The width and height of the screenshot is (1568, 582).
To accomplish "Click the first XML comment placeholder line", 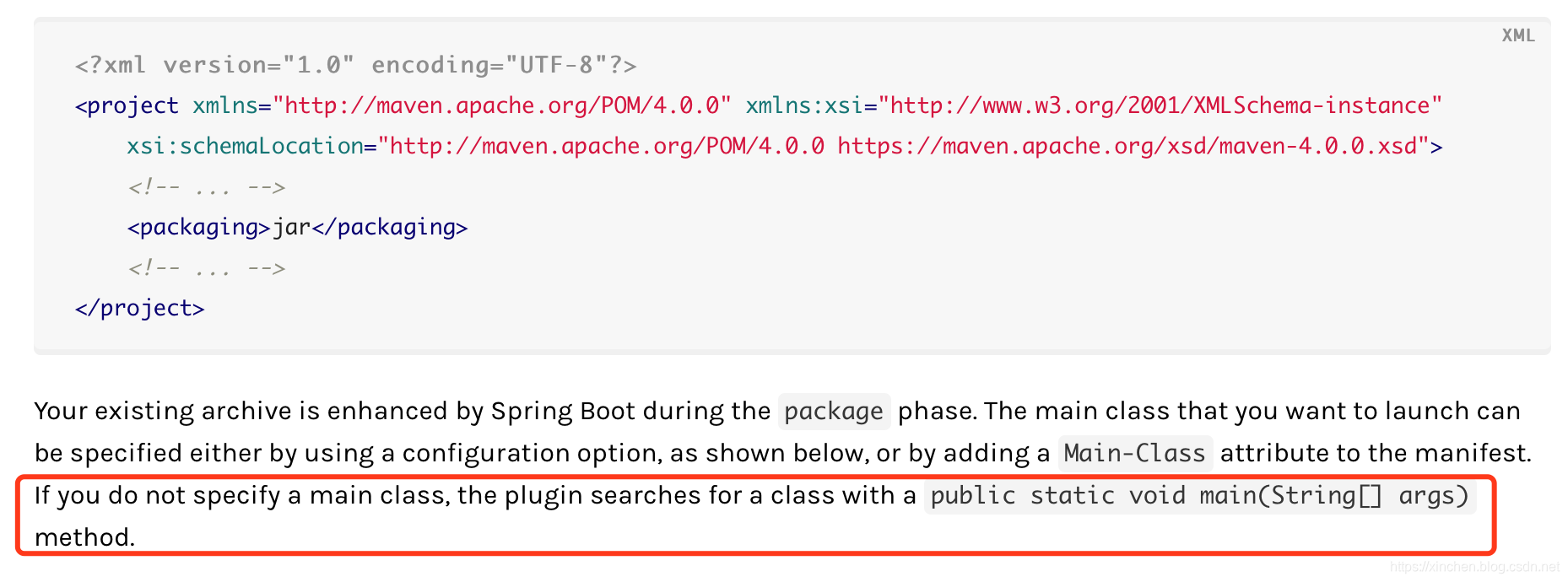I will (207, 187).
